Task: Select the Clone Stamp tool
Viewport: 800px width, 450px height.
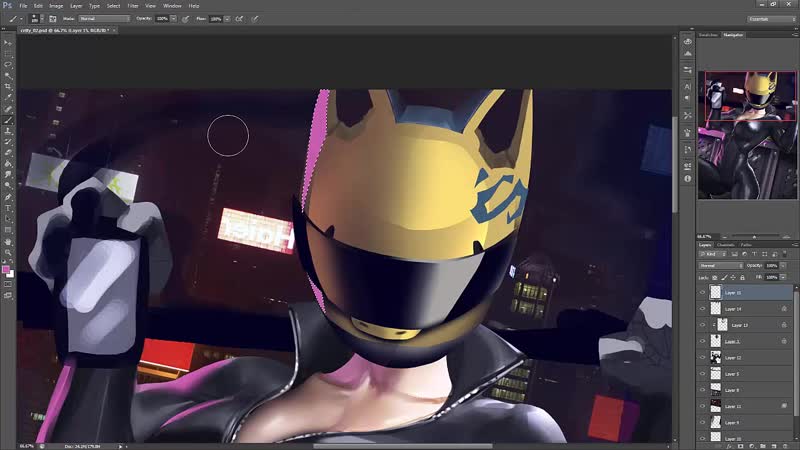Action: [8, 131]
